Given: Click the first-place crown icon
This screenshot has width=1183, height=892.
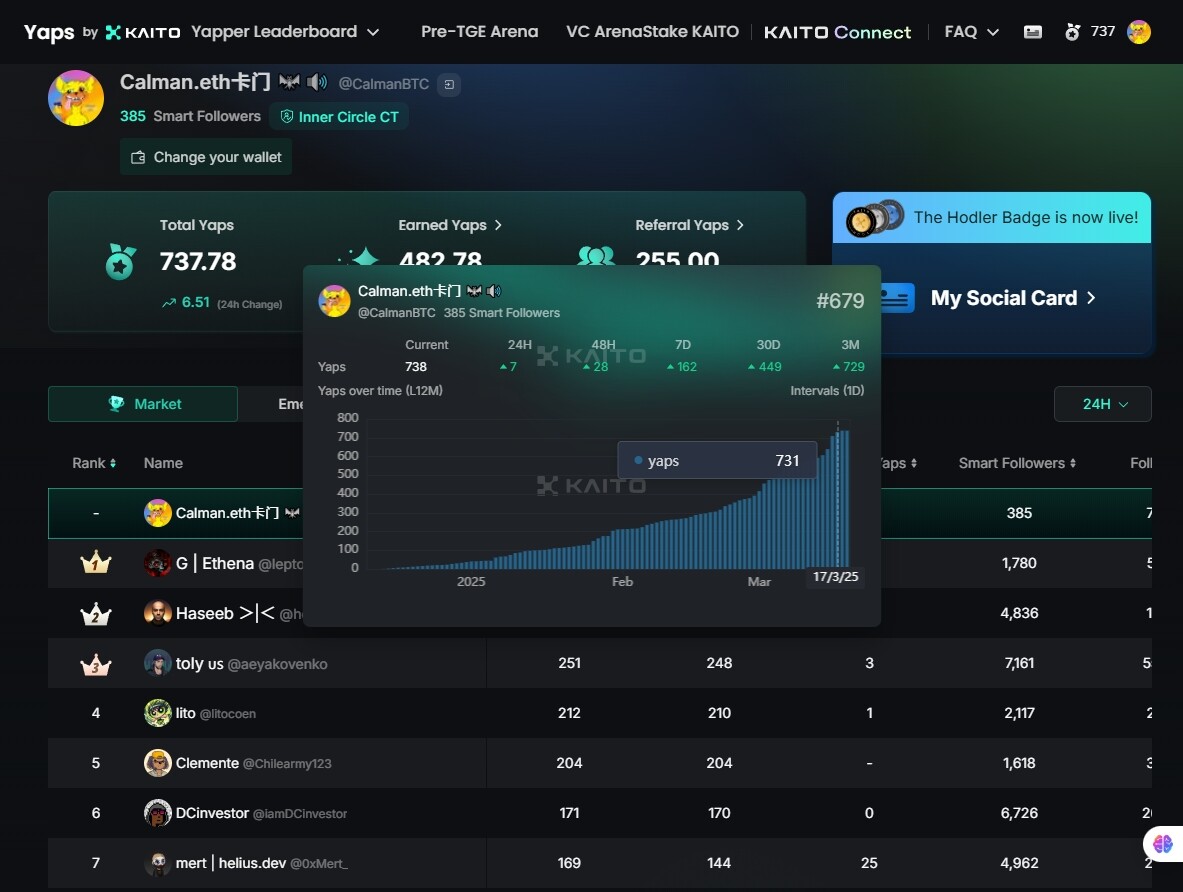Looking at the screenshot, I should (96, 563).
